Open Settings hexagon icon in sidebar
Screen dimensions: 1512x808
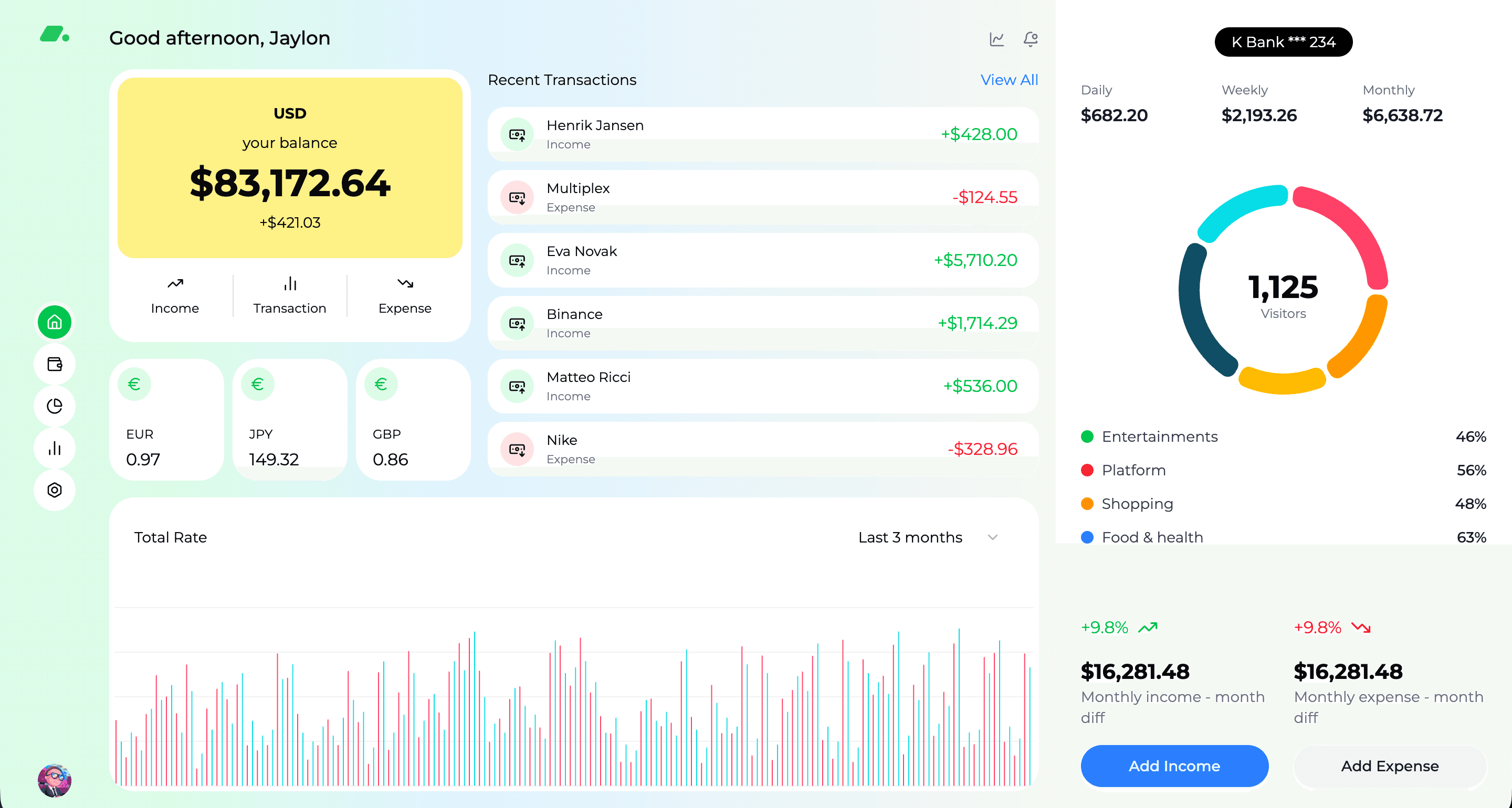pos(55,490)
